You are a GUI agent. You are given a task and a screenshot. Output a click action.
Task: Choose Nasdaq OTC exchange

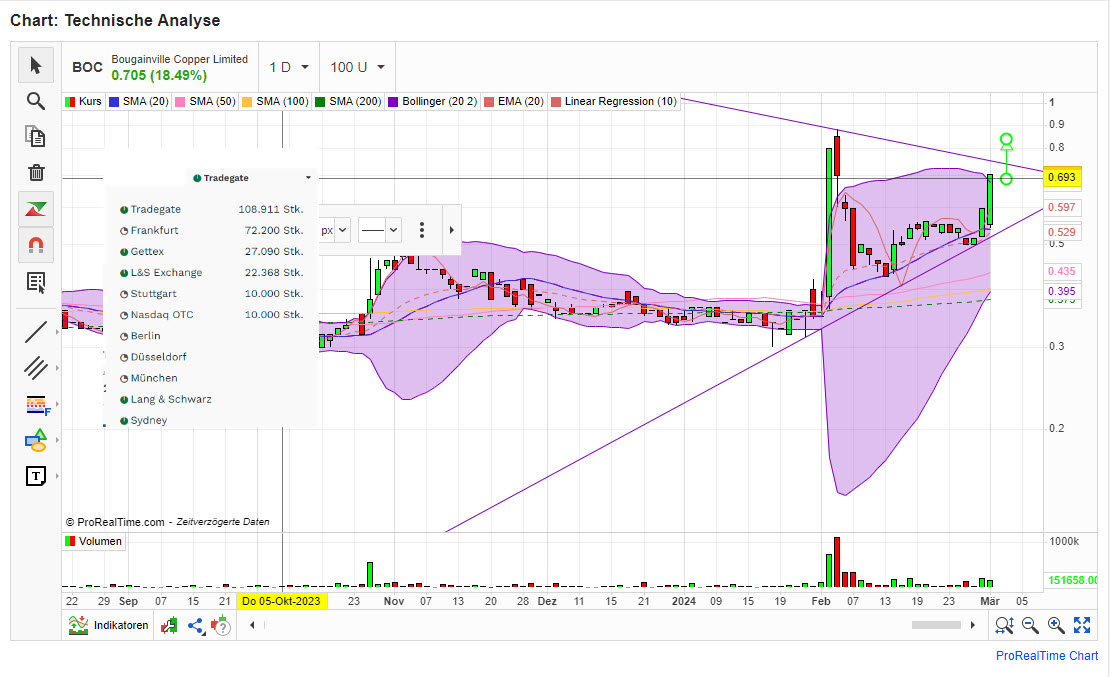click(x=211, y=314)
